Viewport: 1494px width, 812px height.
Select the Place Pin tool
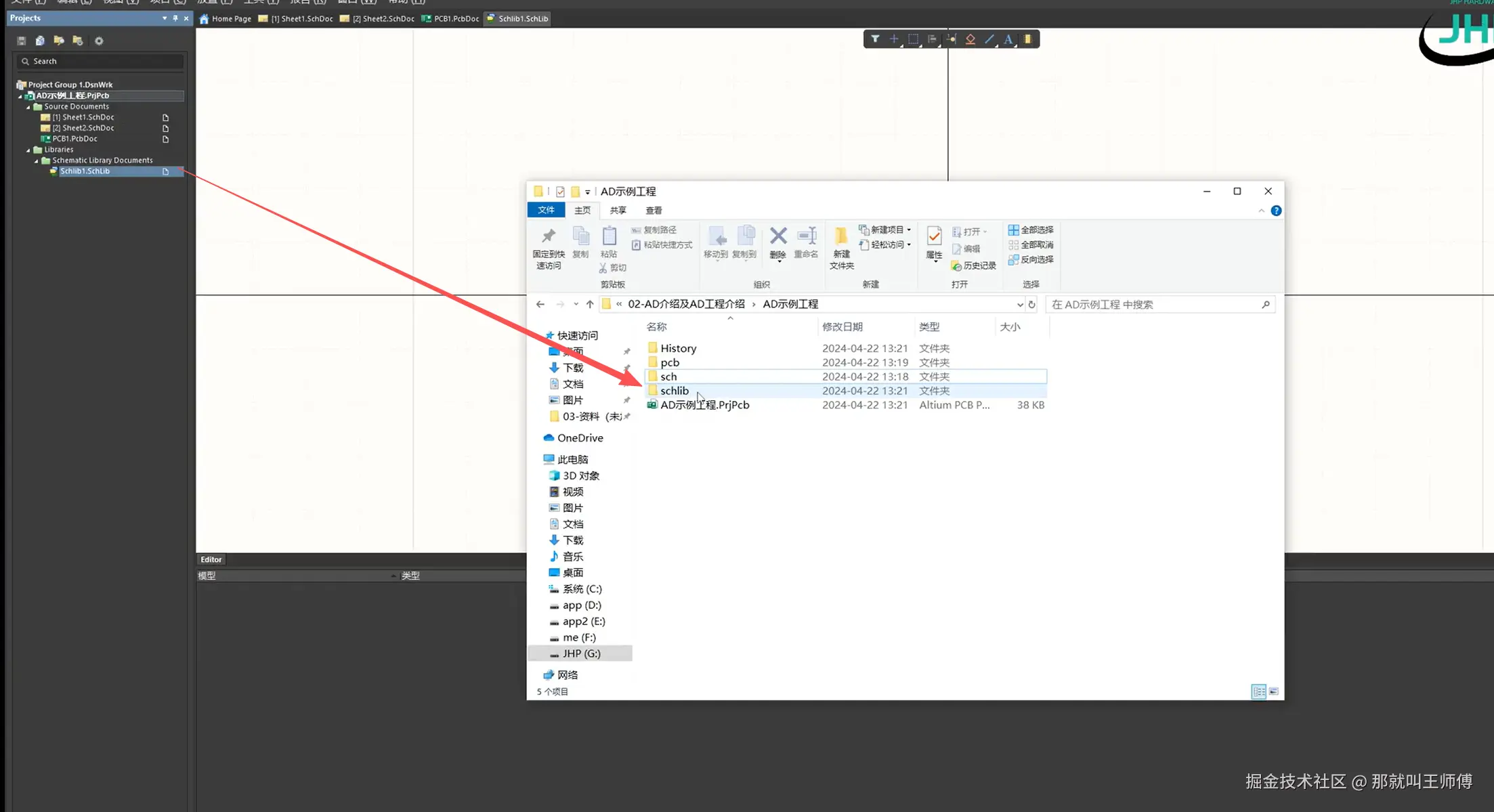tap(952, 39)
